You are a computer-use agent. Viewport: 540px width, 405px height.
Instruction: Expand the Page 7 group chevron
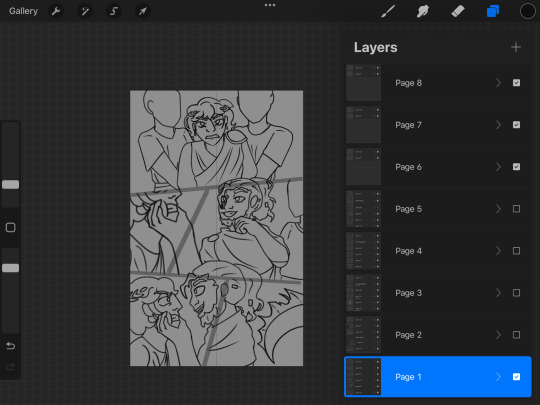click(498, 125)
